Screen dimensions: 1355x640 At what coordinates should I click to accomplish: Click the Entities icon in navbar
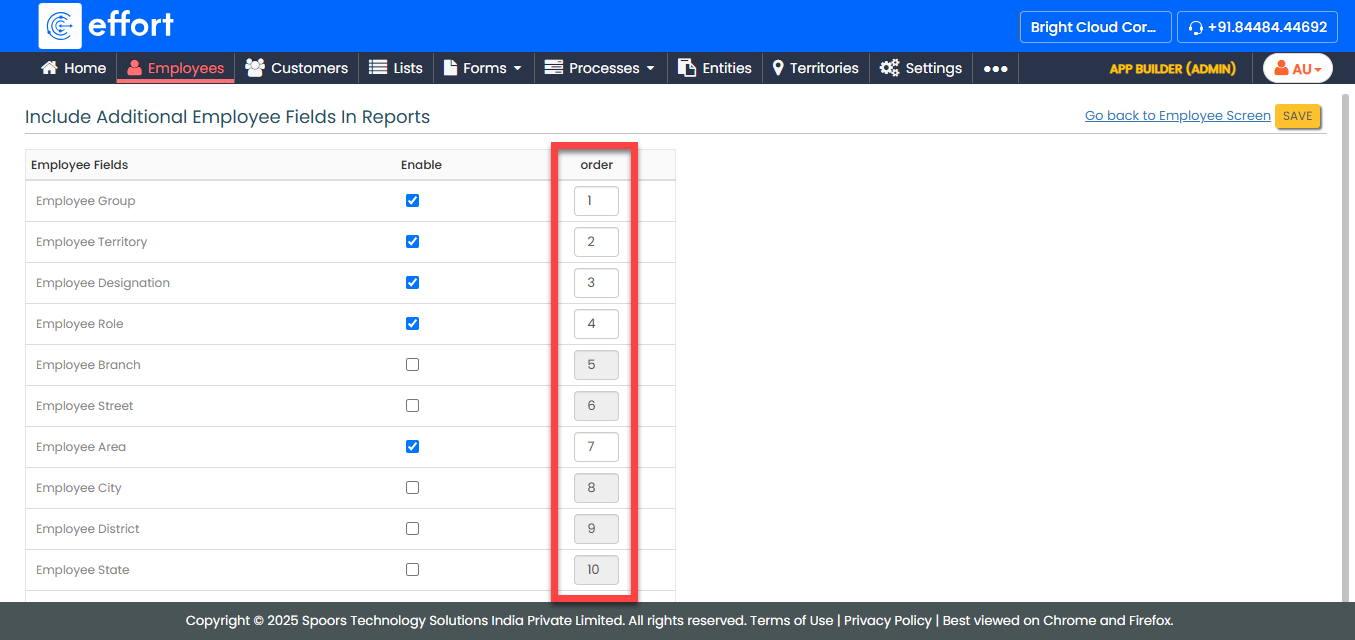tap(687, 68)
